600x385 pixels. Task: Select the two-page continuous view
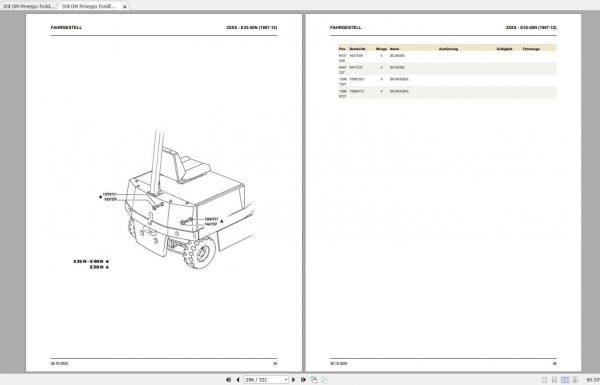[575, 380]
